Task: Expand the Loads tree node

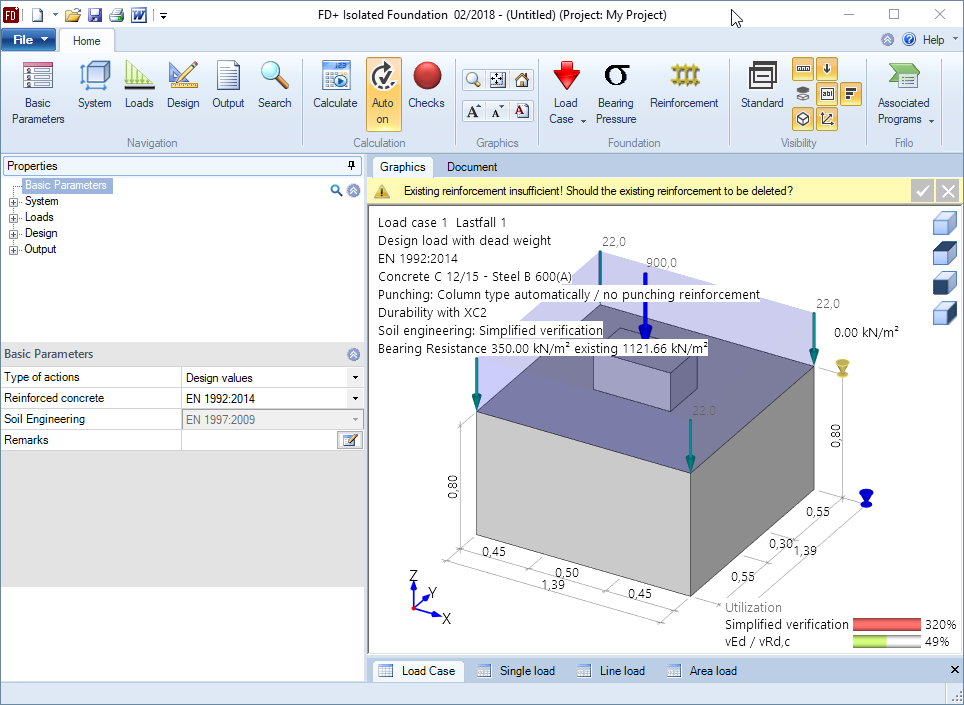Action: [x=13, y=218]
